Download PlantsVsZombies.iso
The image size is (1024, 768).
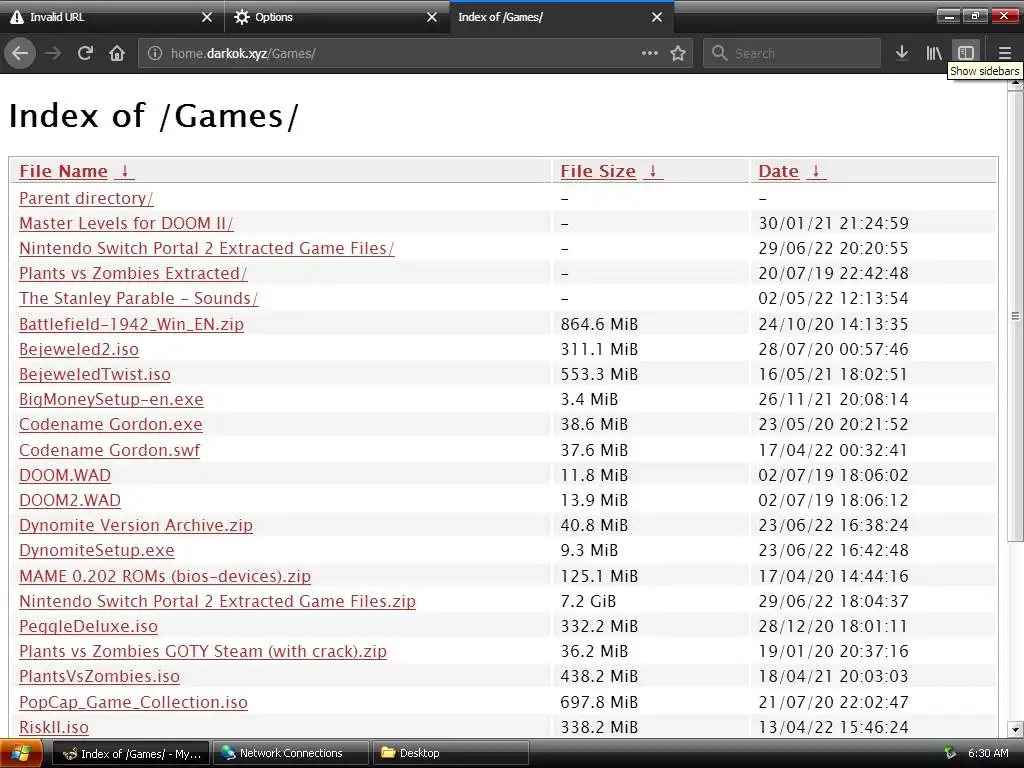[x=99, y=677]
